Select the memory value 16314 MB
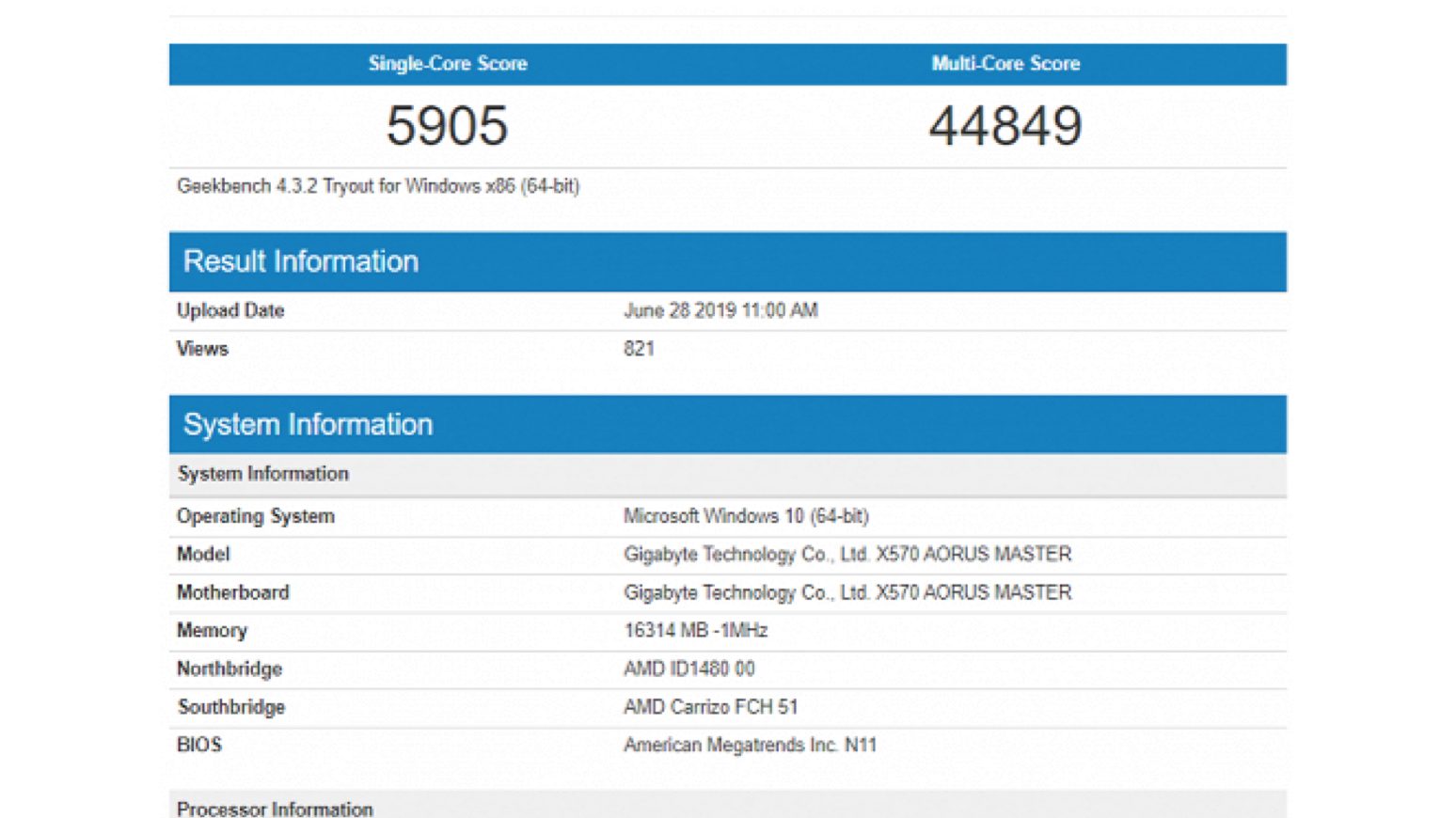Viewport: 1456px width, 818px height. pos(695,631)
